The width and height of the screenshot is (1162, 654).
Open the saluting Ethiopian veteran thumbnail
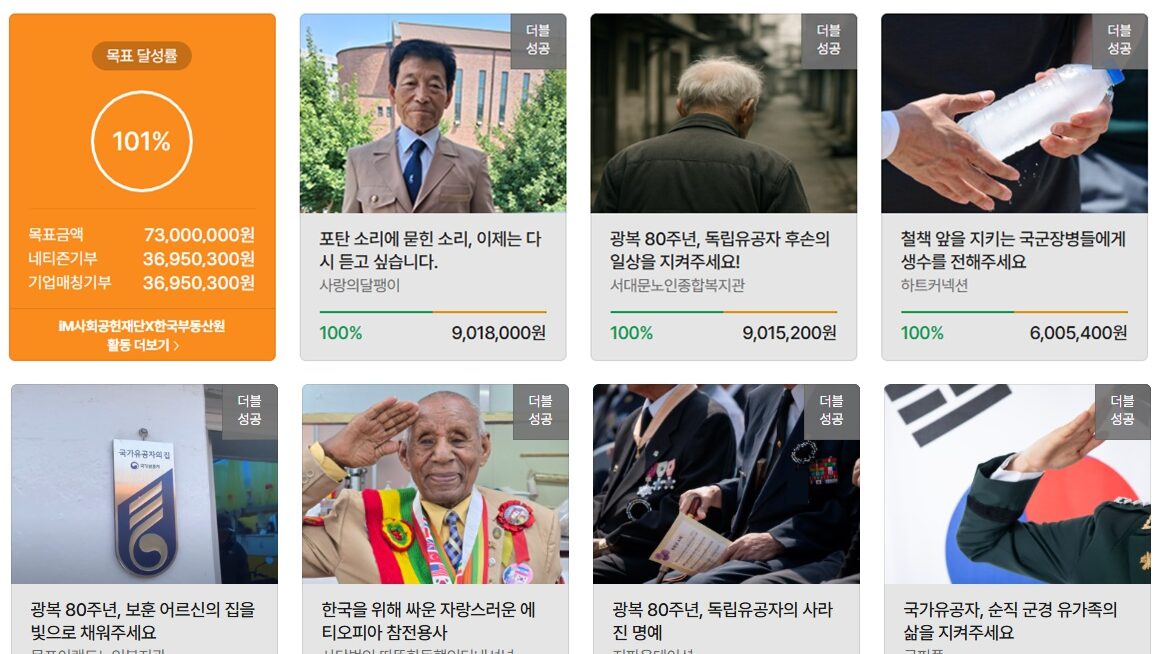[x=435, y=484]
